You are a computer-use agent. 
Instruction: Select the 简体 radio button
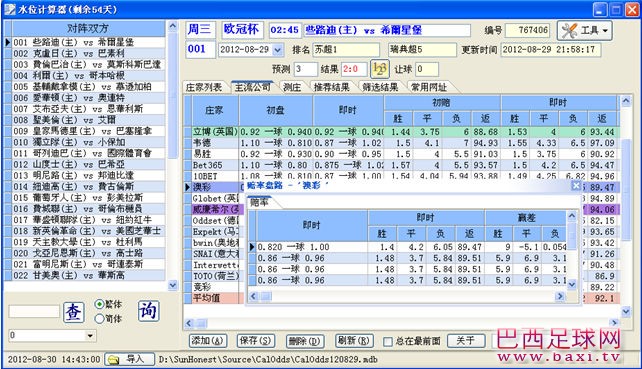(x=99, y=318)
